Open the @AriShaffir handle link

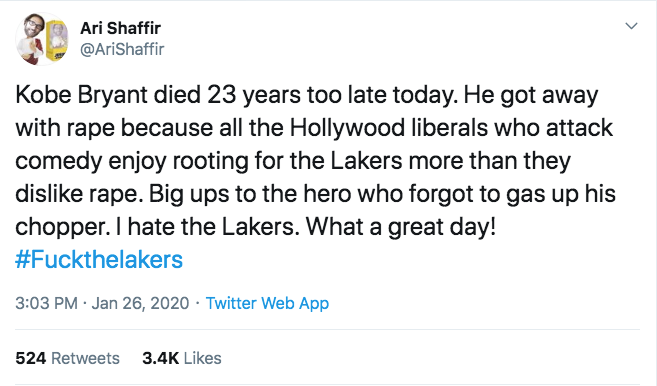tap(122, 49)
